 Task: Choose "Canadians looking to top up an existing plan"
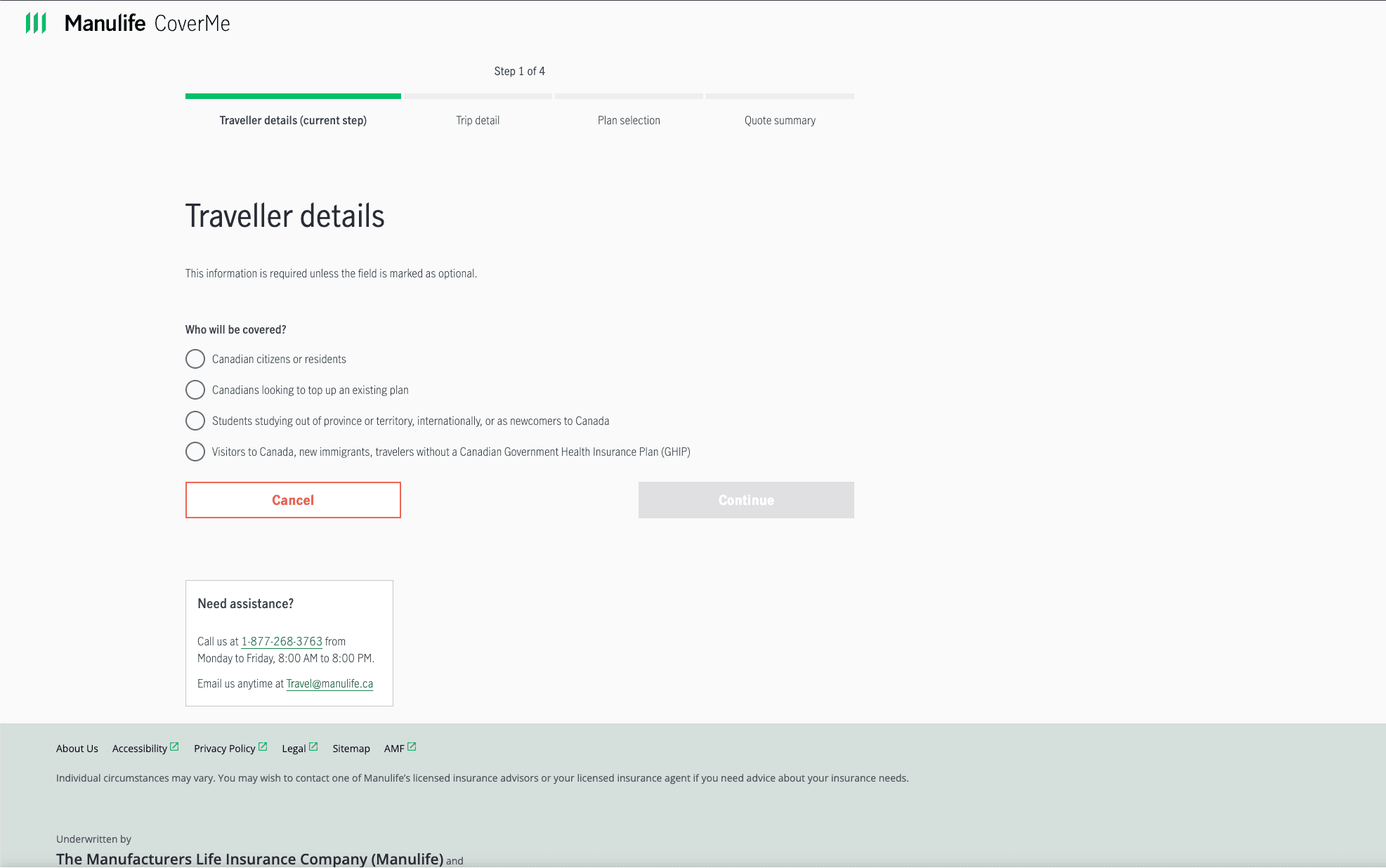(x=195, y=390)
